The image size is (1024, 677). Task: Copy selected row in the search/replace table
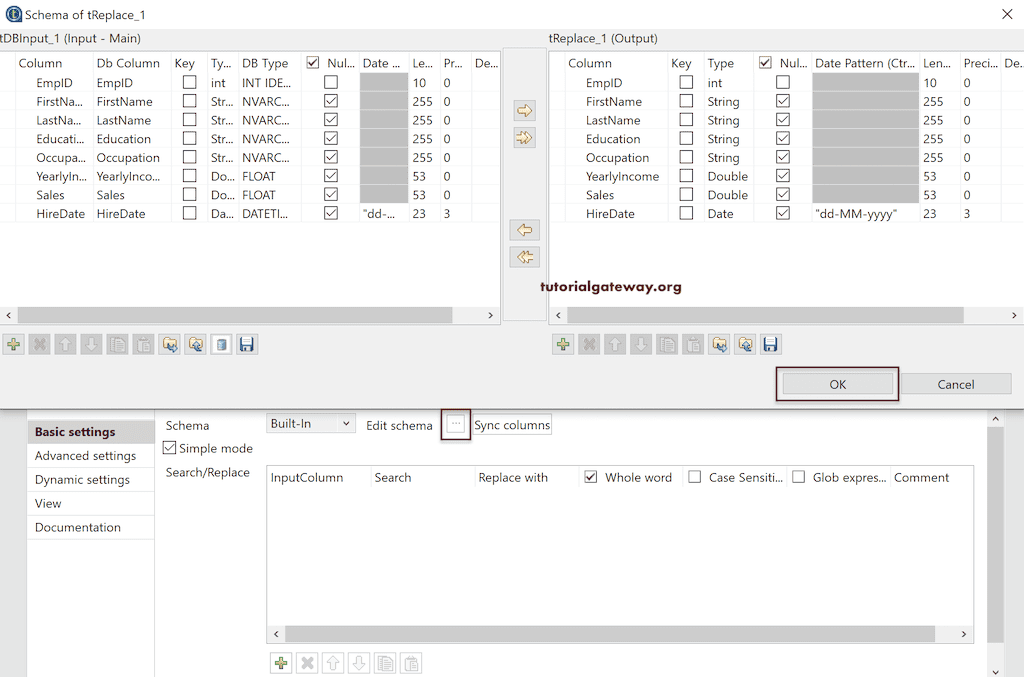click(x=385, y=663)
